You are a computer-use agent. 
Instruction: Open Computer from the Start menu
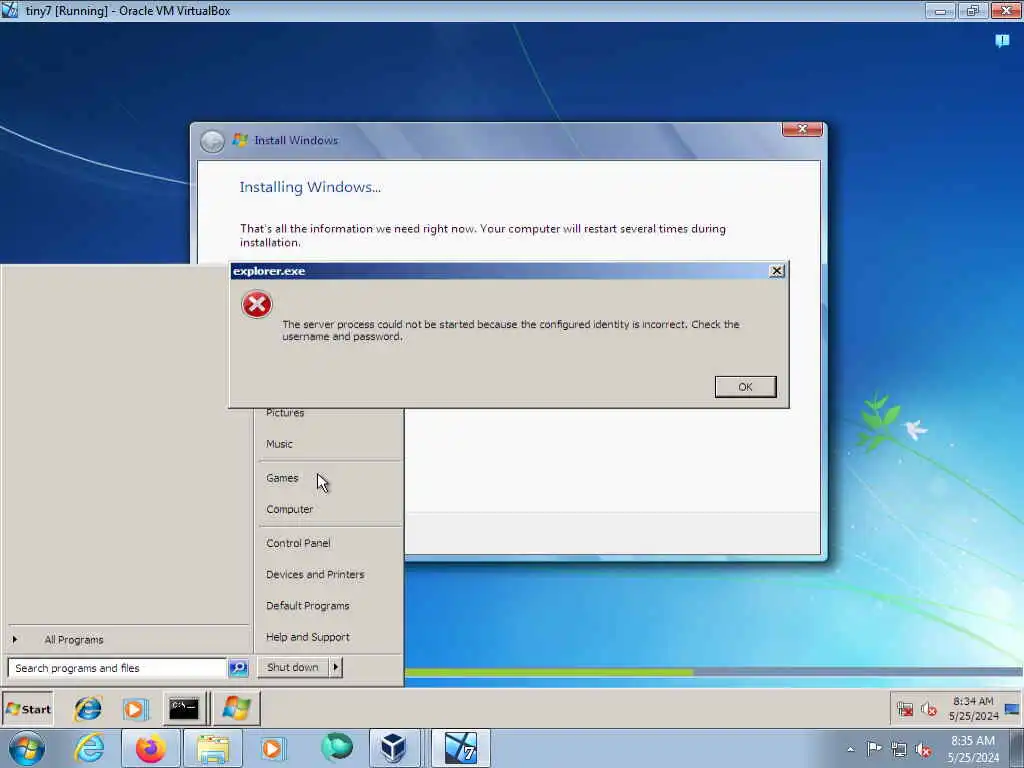(x=289, y=509)
